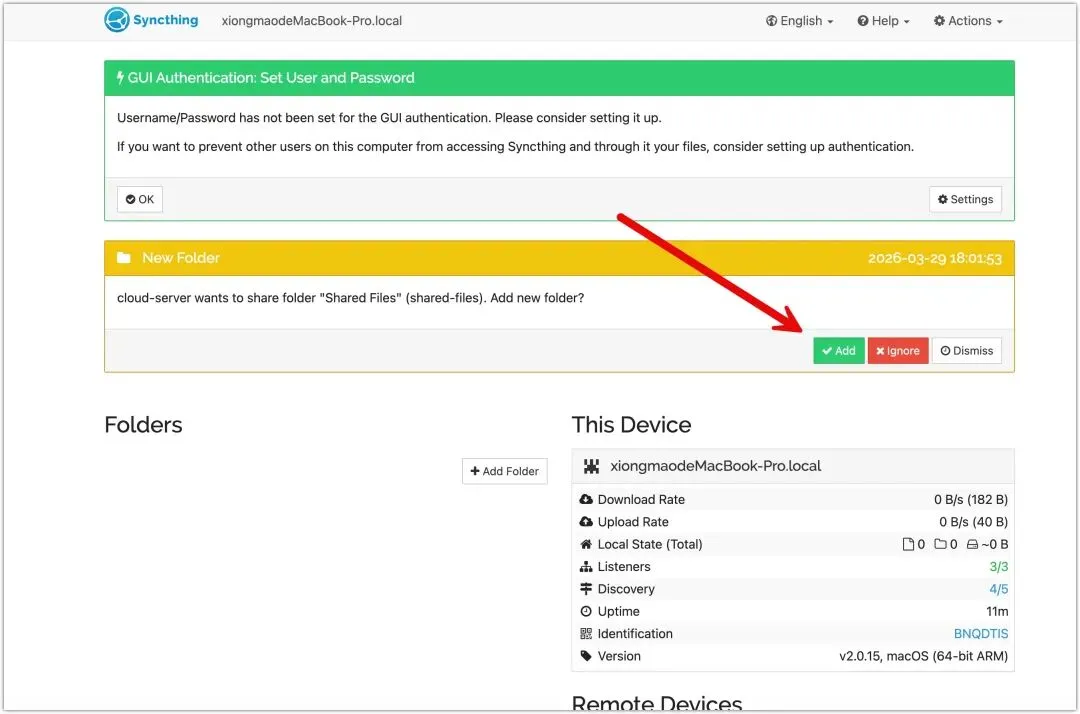Click the folder count icon in Local State
1080x714 pixels.
(x=940, y=544)
